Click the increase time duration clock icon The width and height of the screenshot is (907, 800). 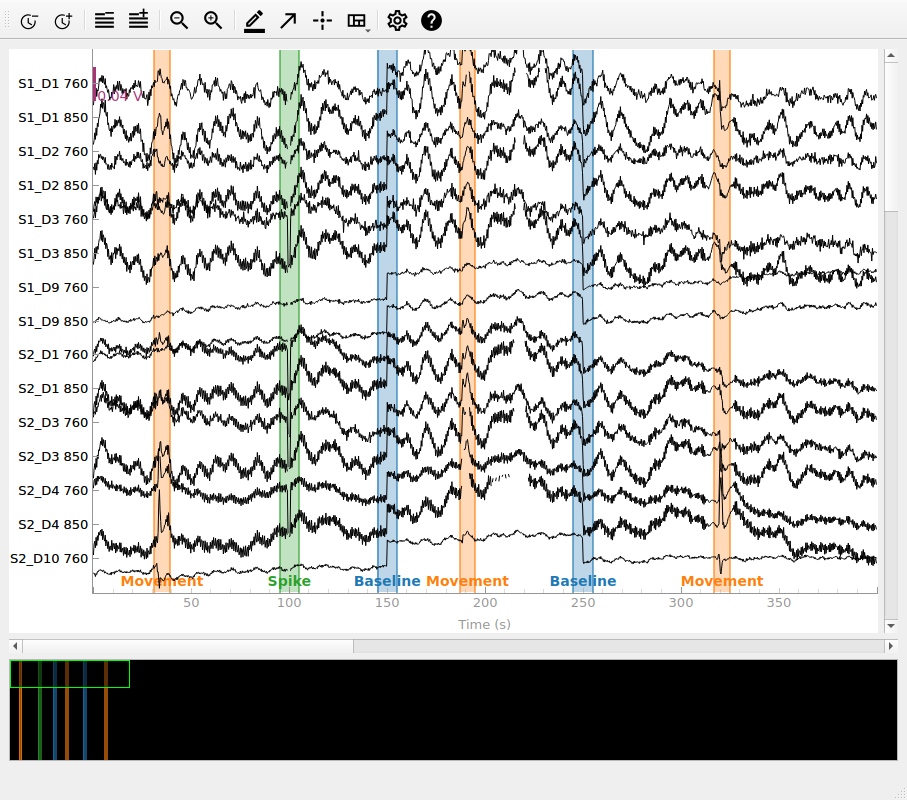tap(63, 20)
